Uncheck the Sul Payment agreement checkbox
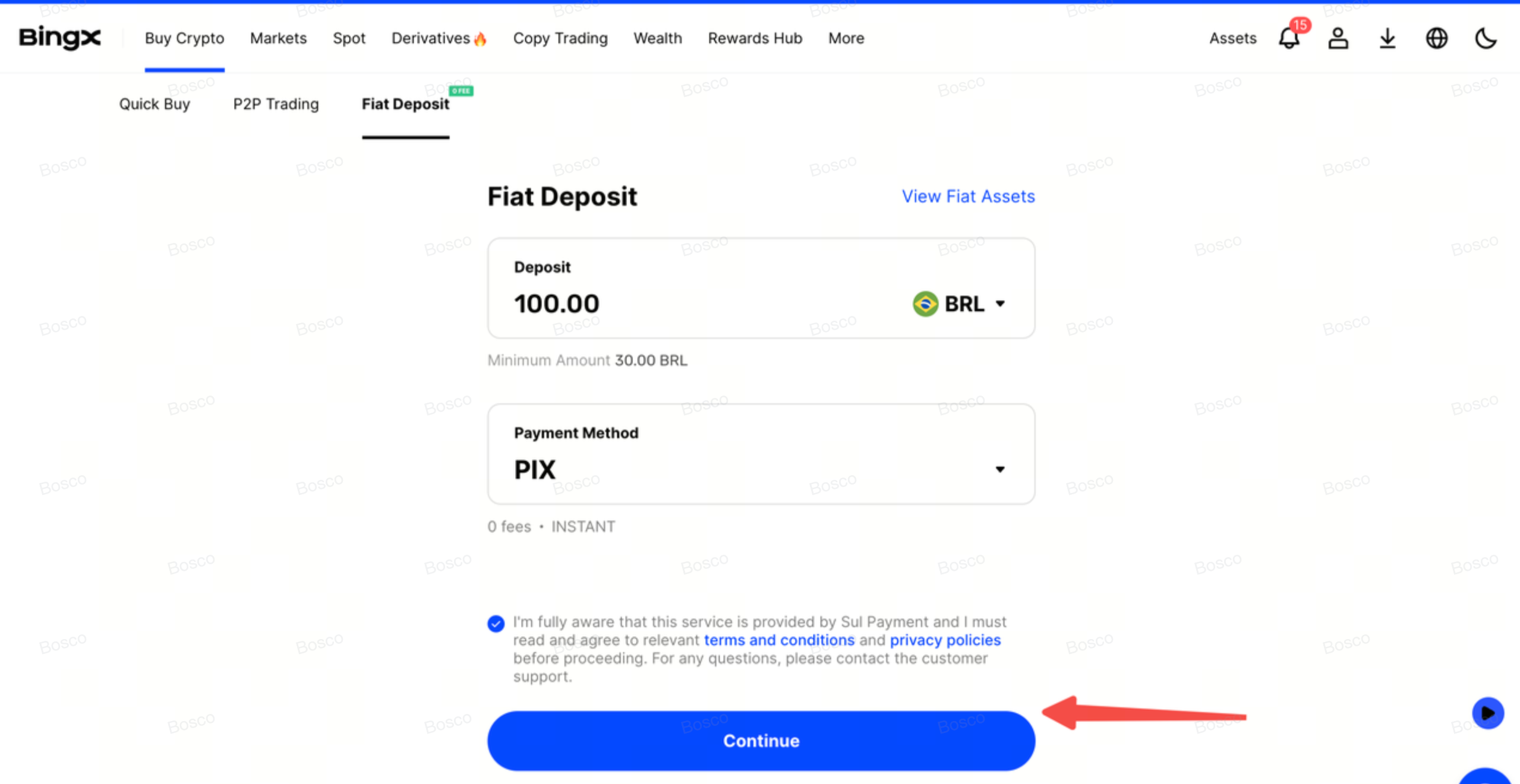The width and height of the screenshot is (1520, 784). (x=496, y=623)
